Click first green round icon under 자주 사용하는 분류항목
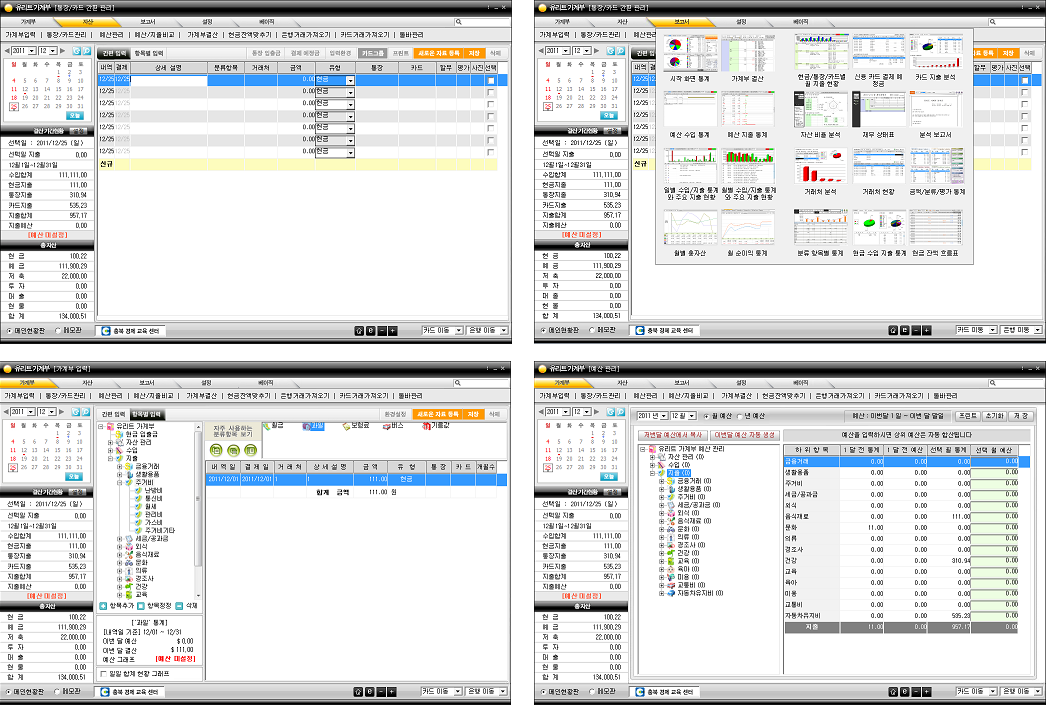Viewport: 1049px width, 717px height. [216, 450]
